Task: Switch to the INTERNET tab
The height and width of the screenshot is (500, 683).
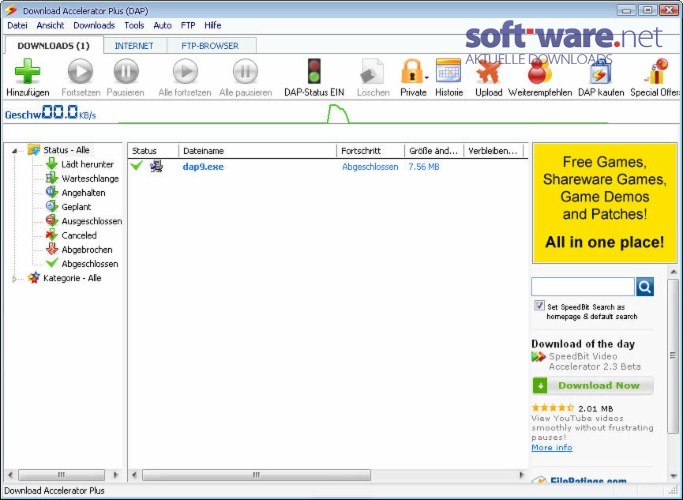Action: pos(134,46)
